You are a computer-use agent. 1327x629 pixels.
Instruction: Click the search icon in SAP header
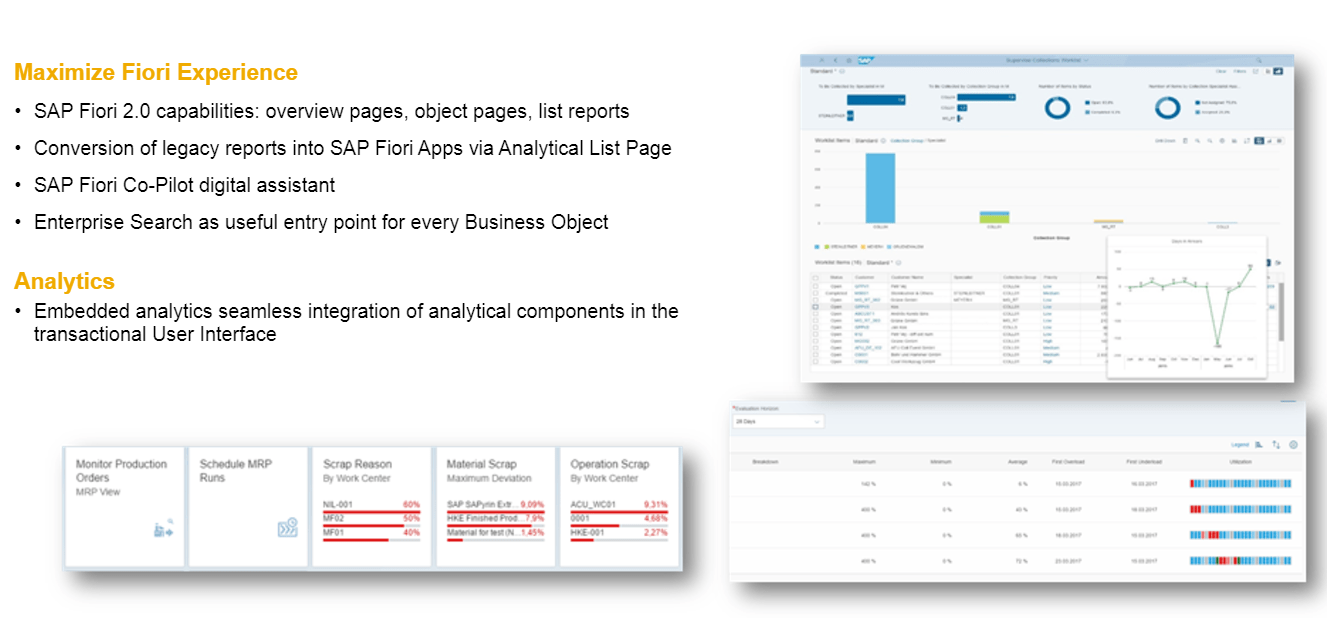click(x=1258, y=61)
